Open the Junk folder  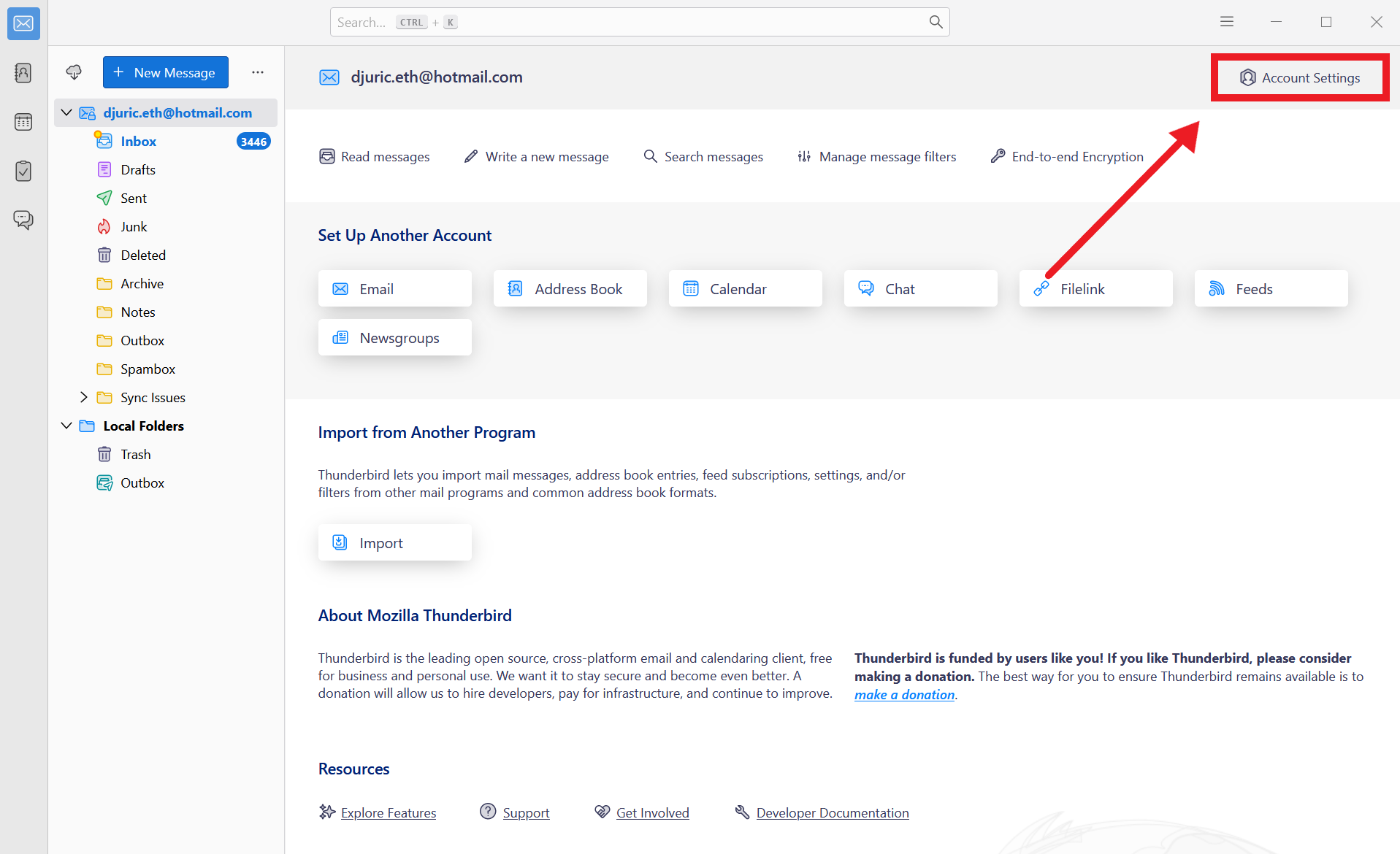coord(134,227)
